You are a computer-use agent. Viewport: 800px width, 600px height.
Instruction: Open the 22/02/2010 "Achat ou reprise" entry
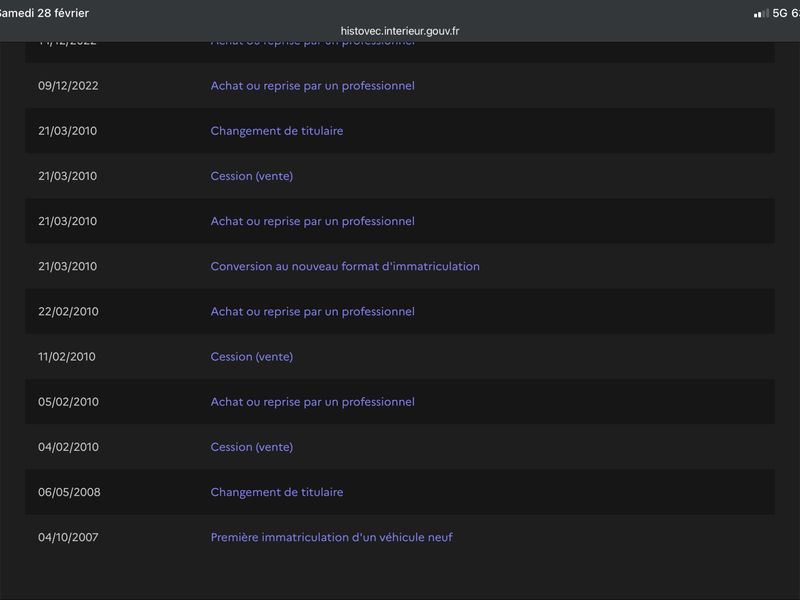pos(312,311)
